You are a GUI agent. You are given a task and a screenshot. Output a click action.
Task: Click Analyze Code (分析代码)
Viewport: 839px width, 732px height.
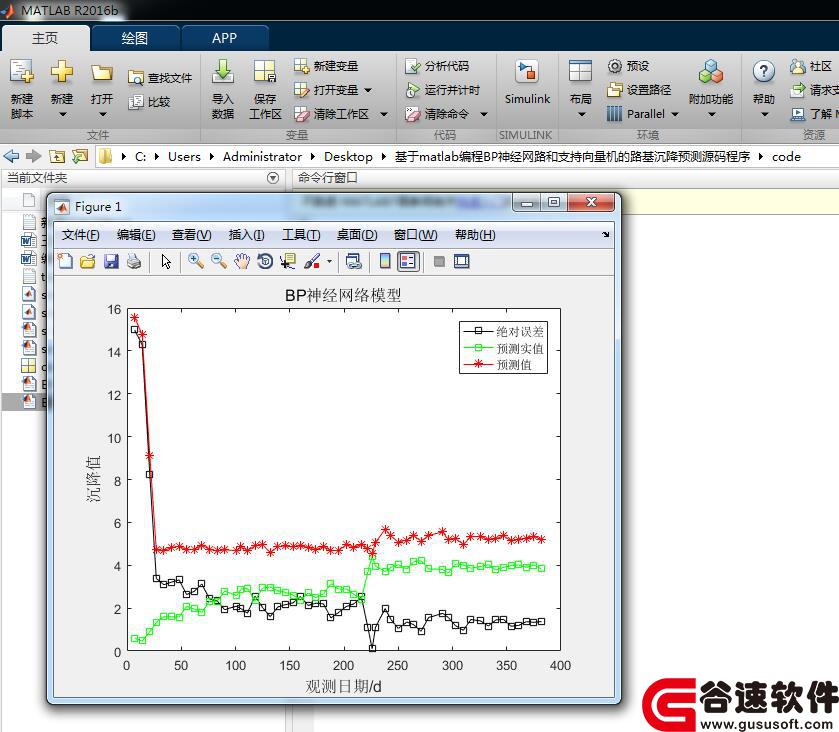click(437, 66)
